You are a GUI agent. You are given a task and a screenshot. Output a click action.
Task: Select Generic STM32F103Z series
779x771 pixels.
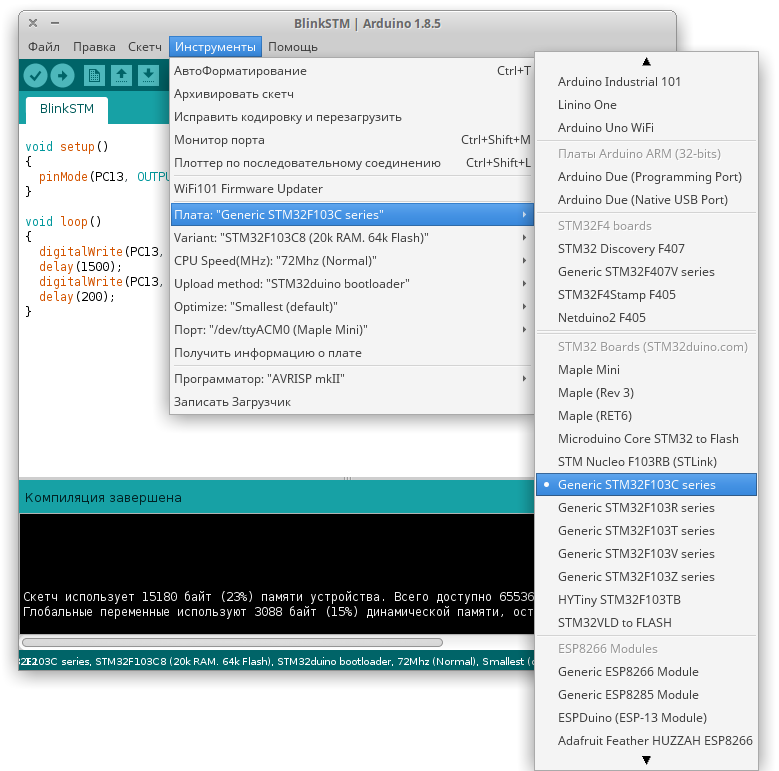(x=646, y=577)
